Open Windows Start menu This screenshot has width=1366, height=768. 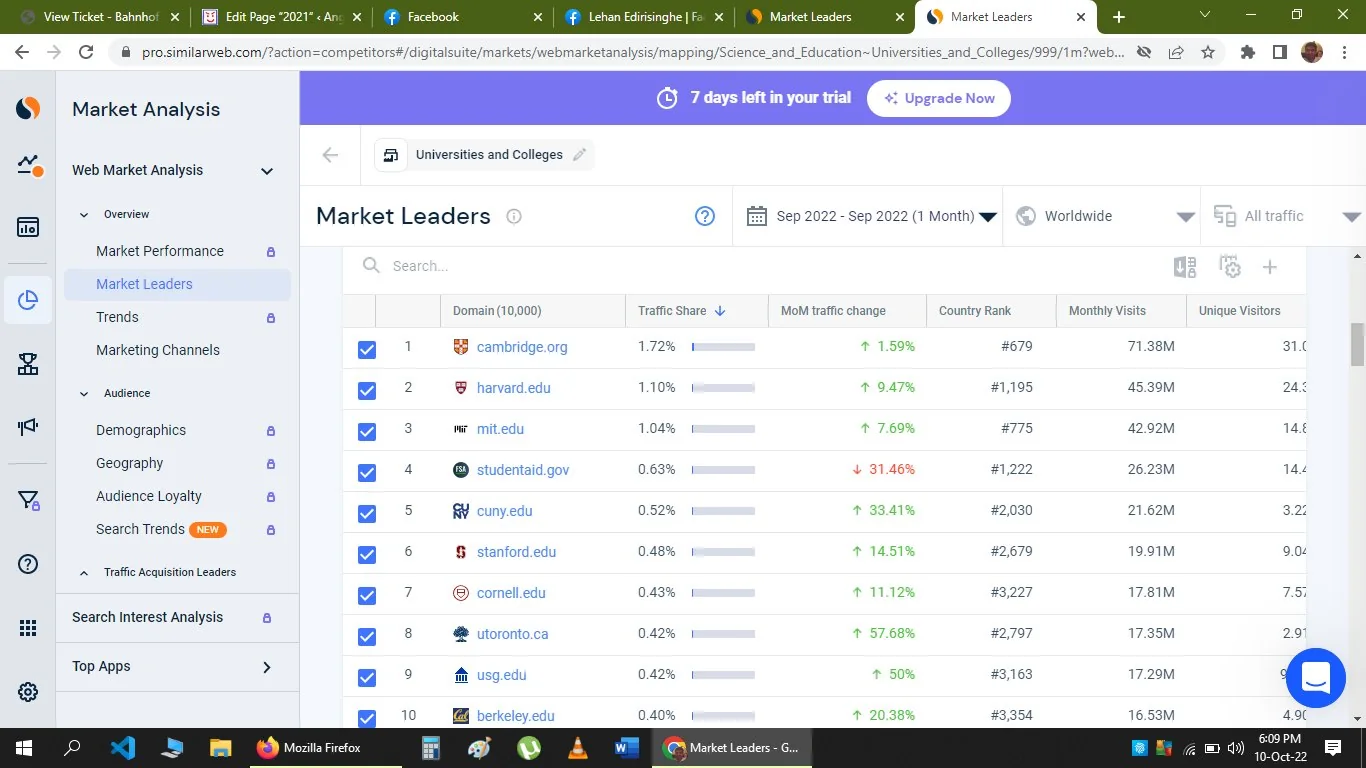point(24,747)
